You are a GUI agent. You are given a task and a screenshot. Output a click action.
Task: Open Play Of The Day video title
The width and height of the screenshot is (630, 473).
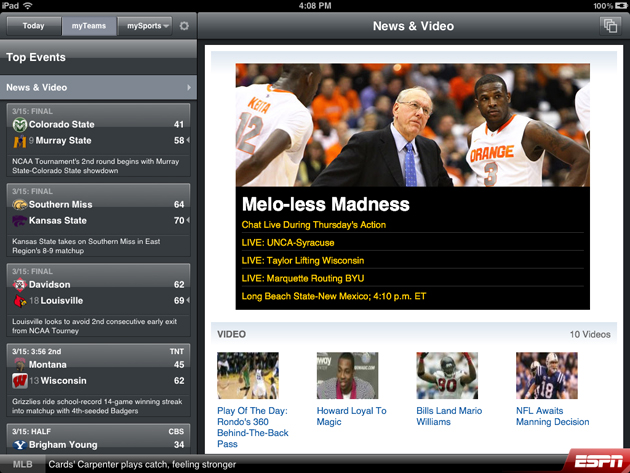pyautogui.click(x=253, y=427)
